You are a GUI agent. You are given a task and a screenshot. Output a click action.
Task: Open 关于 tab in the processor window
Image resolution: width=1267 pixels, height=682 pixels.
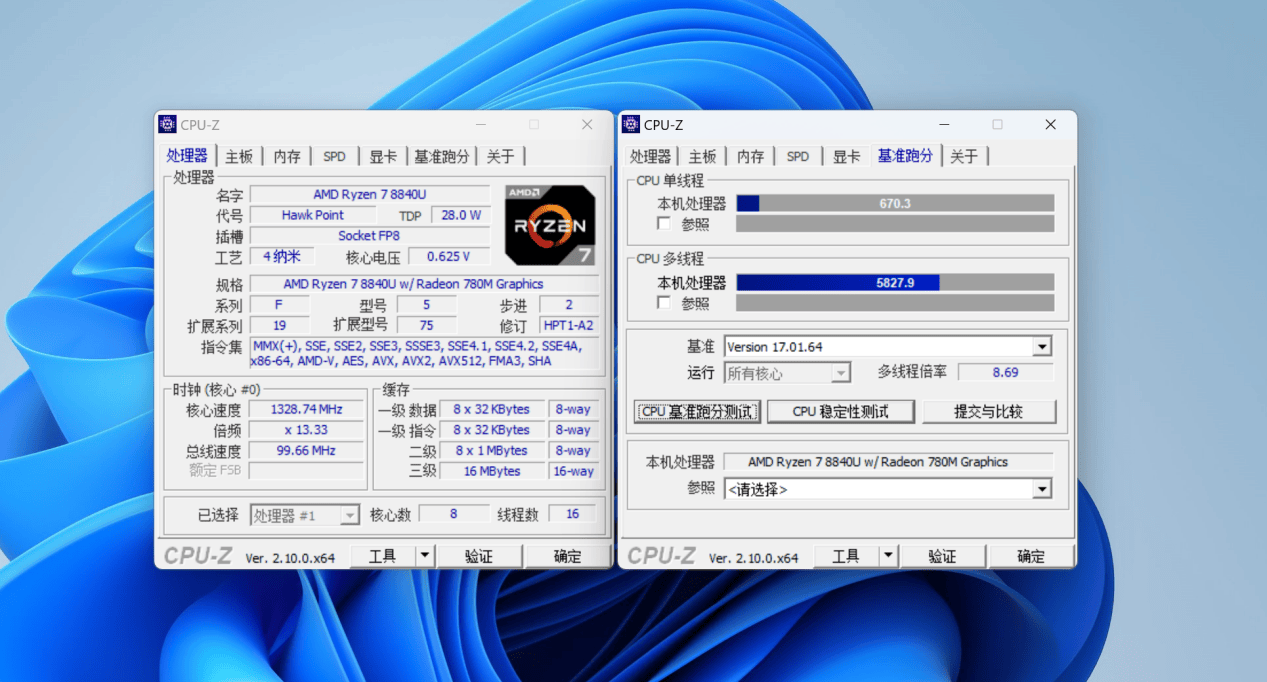[500, 156]
